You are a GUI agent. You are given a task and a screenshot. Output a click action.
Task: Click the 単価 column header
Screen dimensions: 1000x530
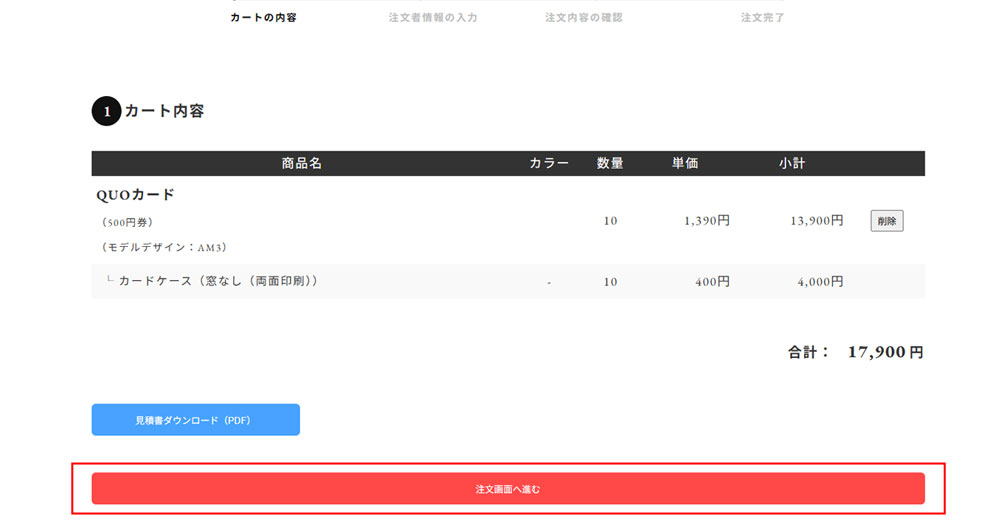pyautogui.click(x=685, y=163)
